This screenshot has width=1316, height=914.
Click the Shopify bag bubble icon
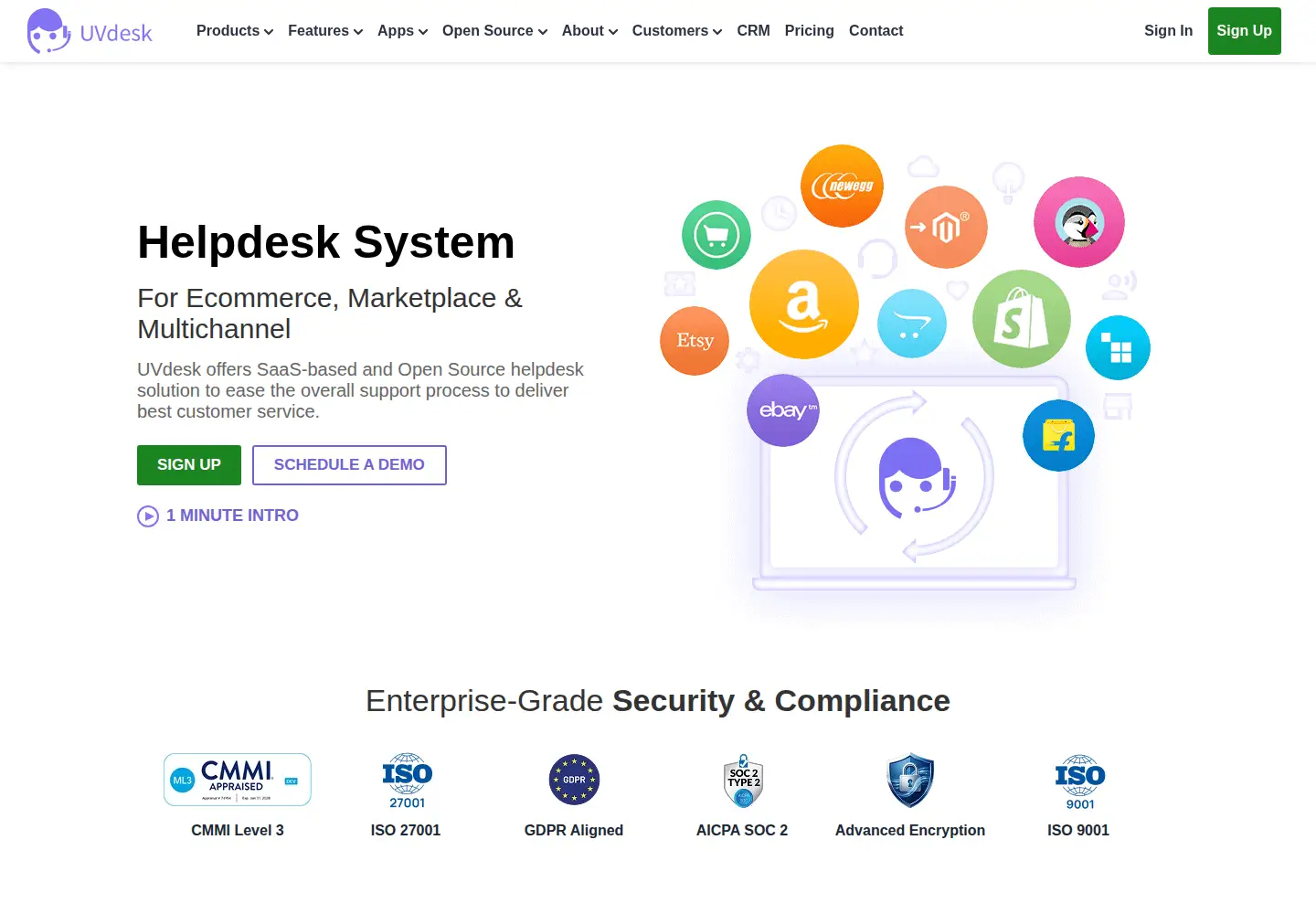(x=1021, y=319)
